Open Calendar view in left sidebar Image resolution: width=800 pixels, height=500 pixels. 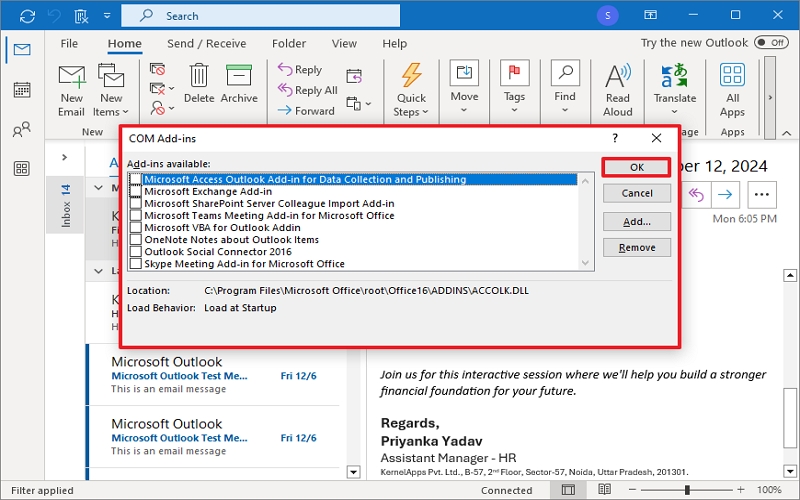(x=21, y=90)
